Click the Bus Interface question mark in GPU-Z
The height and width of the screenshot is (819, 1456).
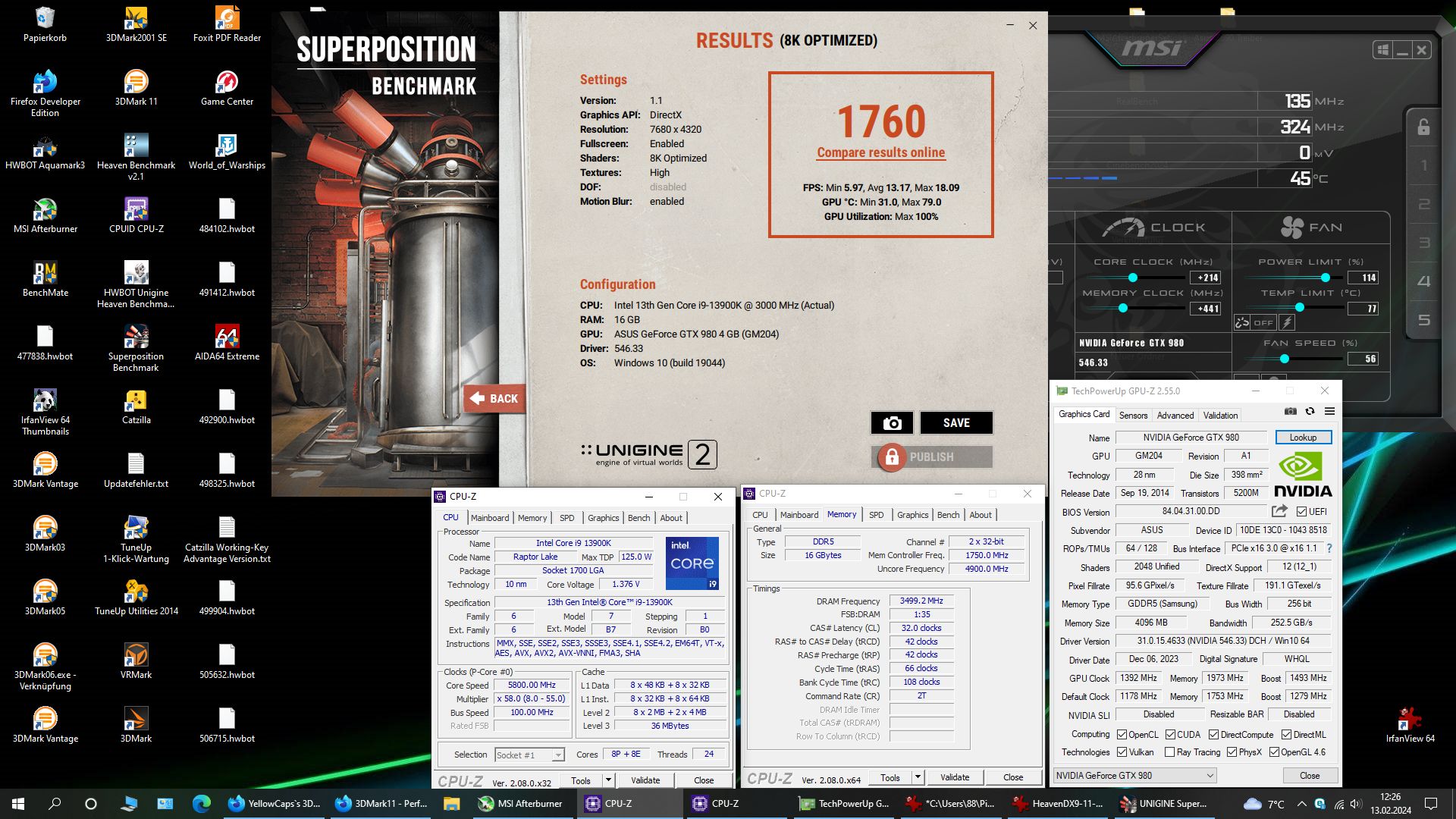(1329, 548)
